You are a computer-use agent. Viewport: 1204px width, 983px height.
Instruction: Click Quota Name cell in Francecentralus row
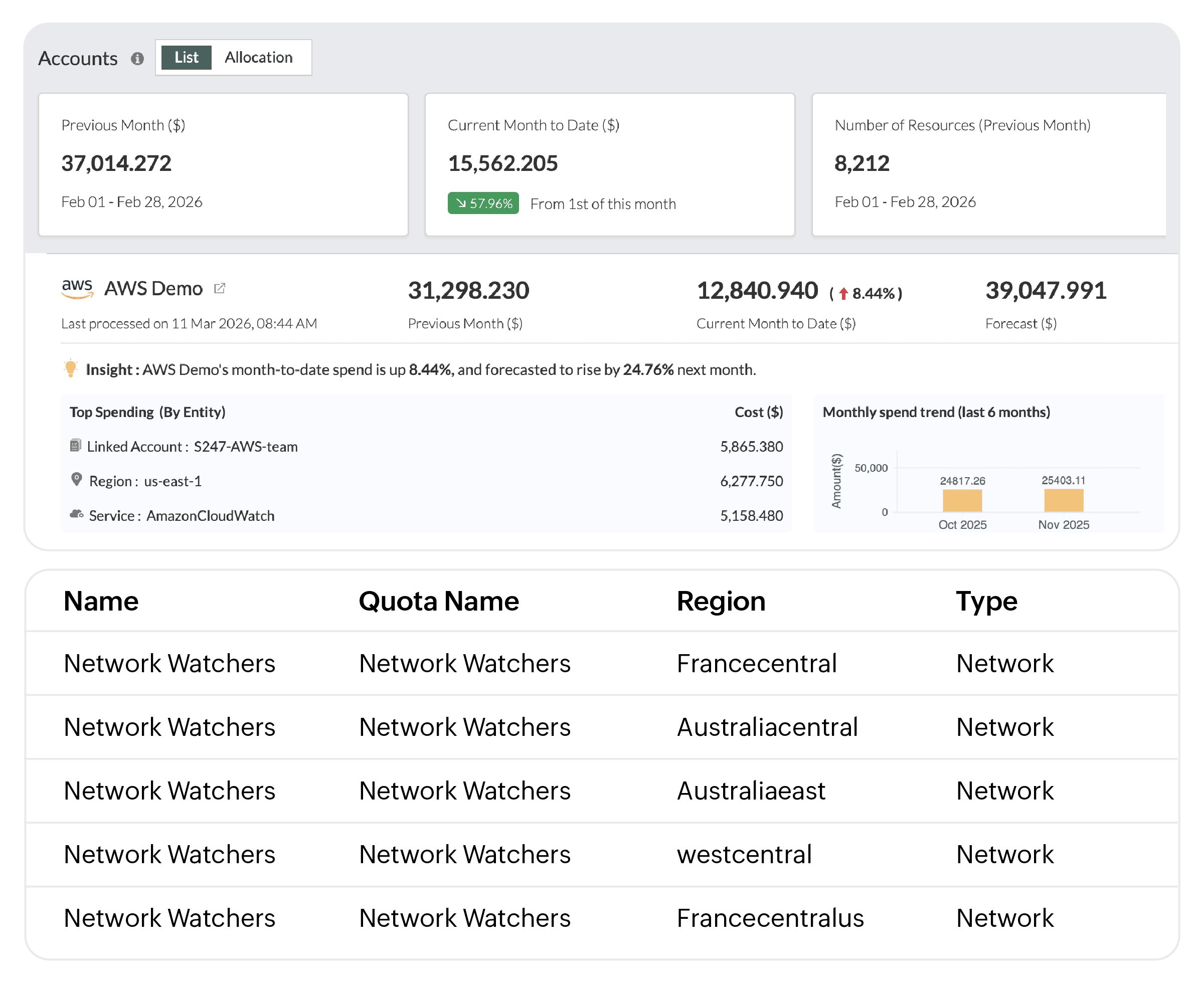pyautogui.click(x=464, y=918)
